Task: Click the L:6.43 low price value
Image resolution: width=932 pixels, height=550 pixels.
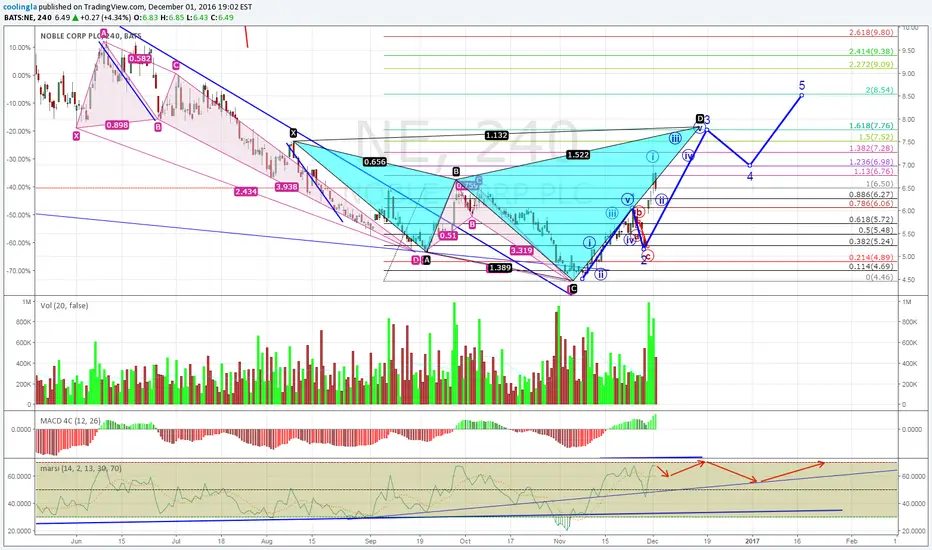Action: 197,17
